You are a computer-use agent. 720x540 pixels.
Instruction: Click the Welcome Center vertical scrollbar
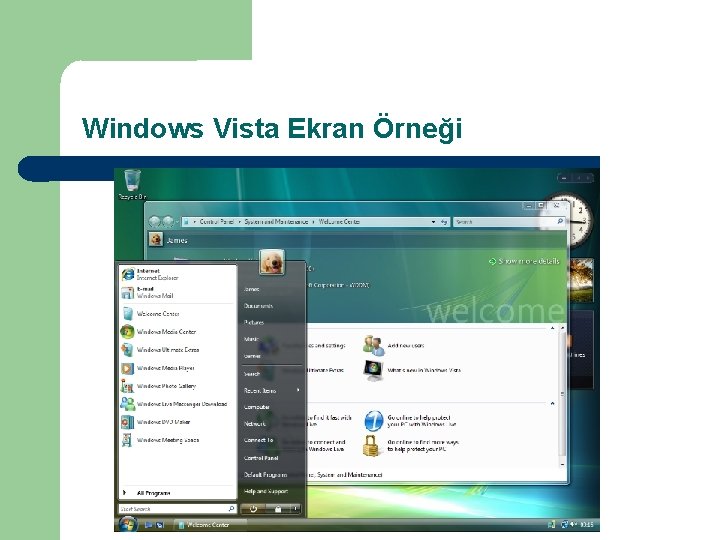(x=562, y=395)
